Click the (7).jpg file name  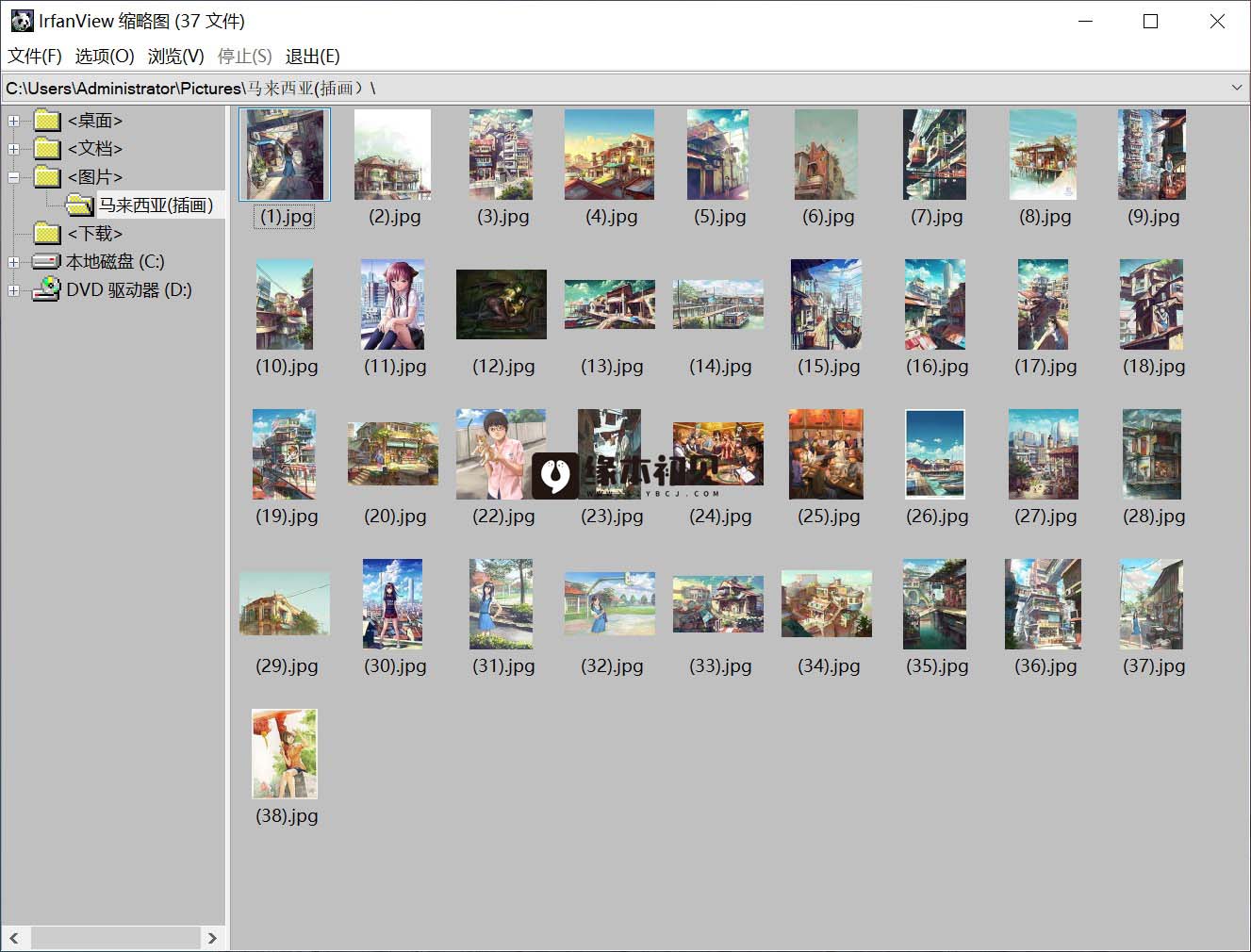coord(937,217)
